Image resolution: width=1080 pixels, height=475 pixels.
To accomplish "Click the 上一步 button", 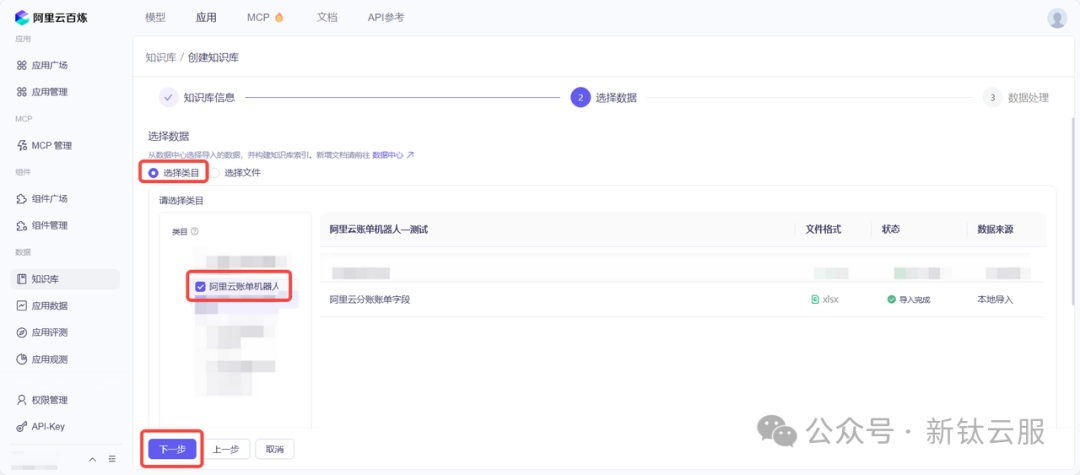I will pos(226,450).
